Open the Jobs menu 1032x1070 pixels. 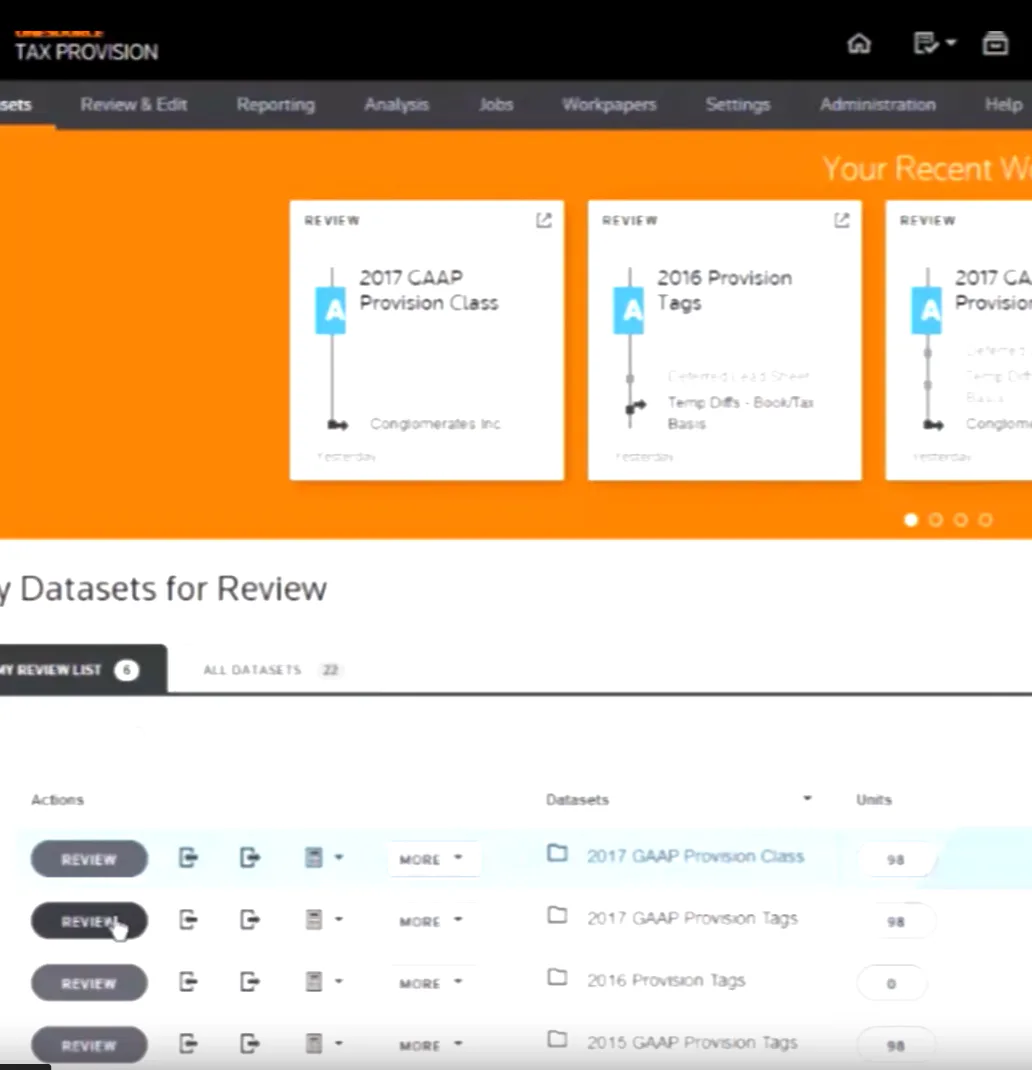(496, 104)
